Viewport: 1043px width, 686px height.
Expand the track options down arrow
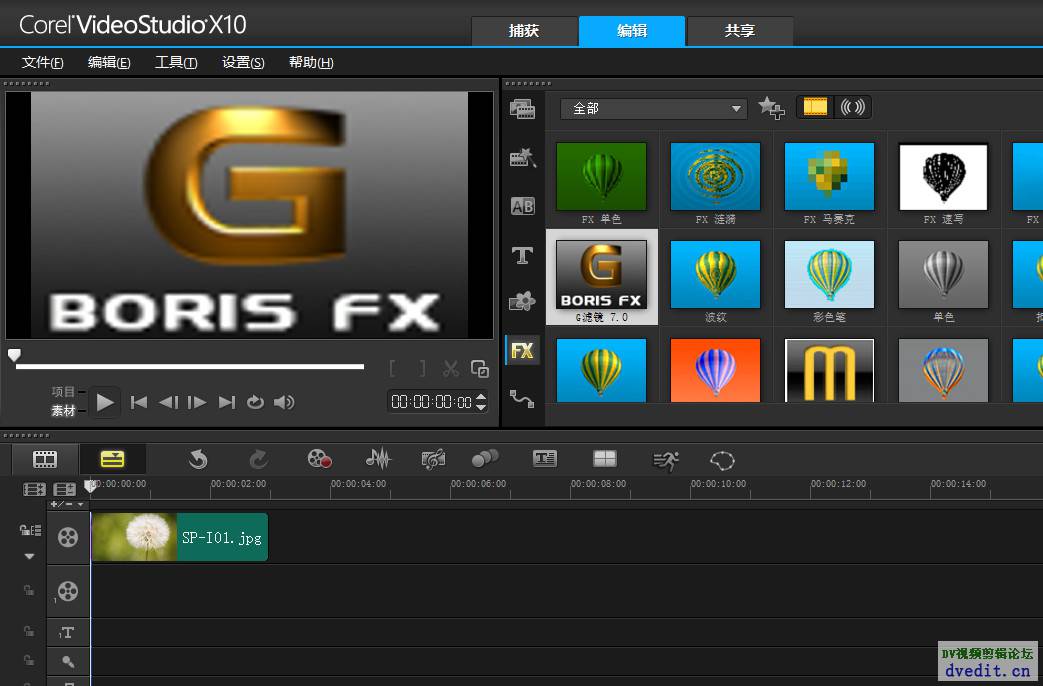tap(29, 556)
